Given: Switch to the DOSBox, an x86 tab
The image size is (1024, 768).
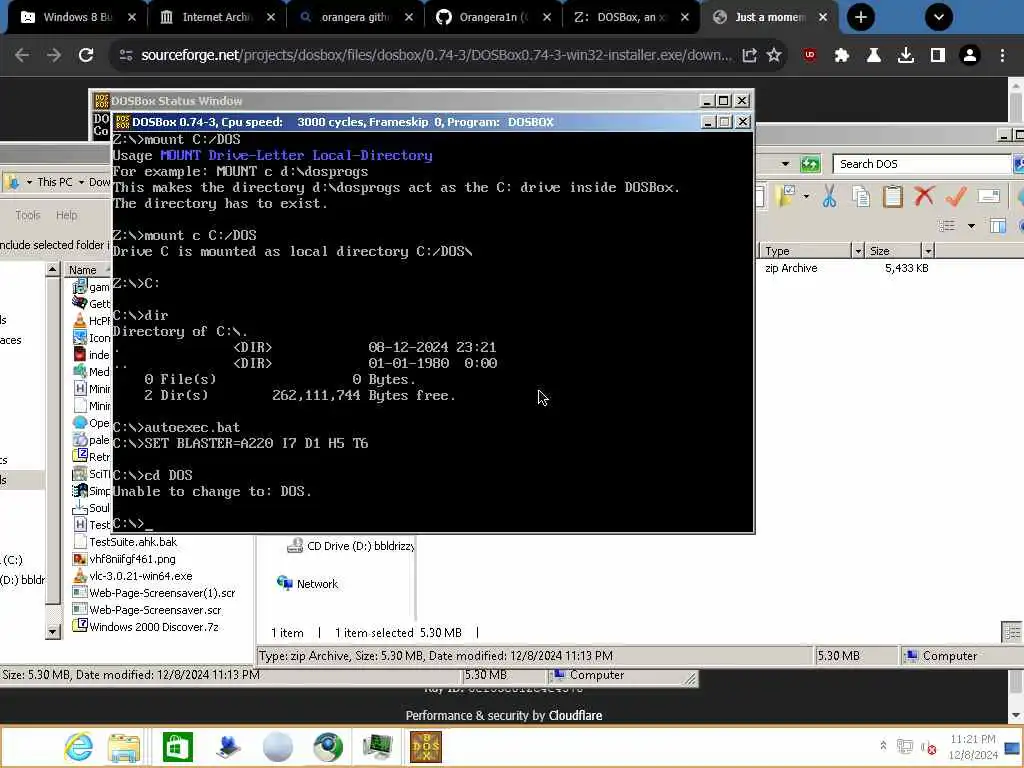Looking at the screenshot, I should pyautogui.click(x=630, y=17).
